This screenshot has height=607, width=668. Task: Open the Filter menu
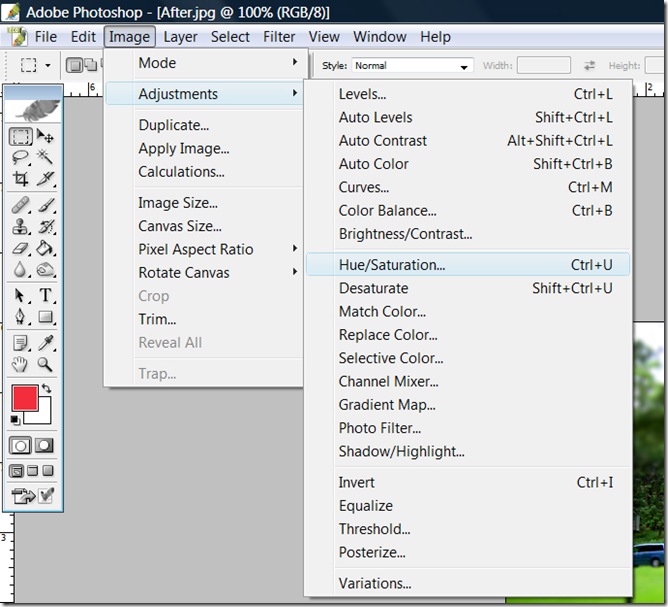coord(279,37)
